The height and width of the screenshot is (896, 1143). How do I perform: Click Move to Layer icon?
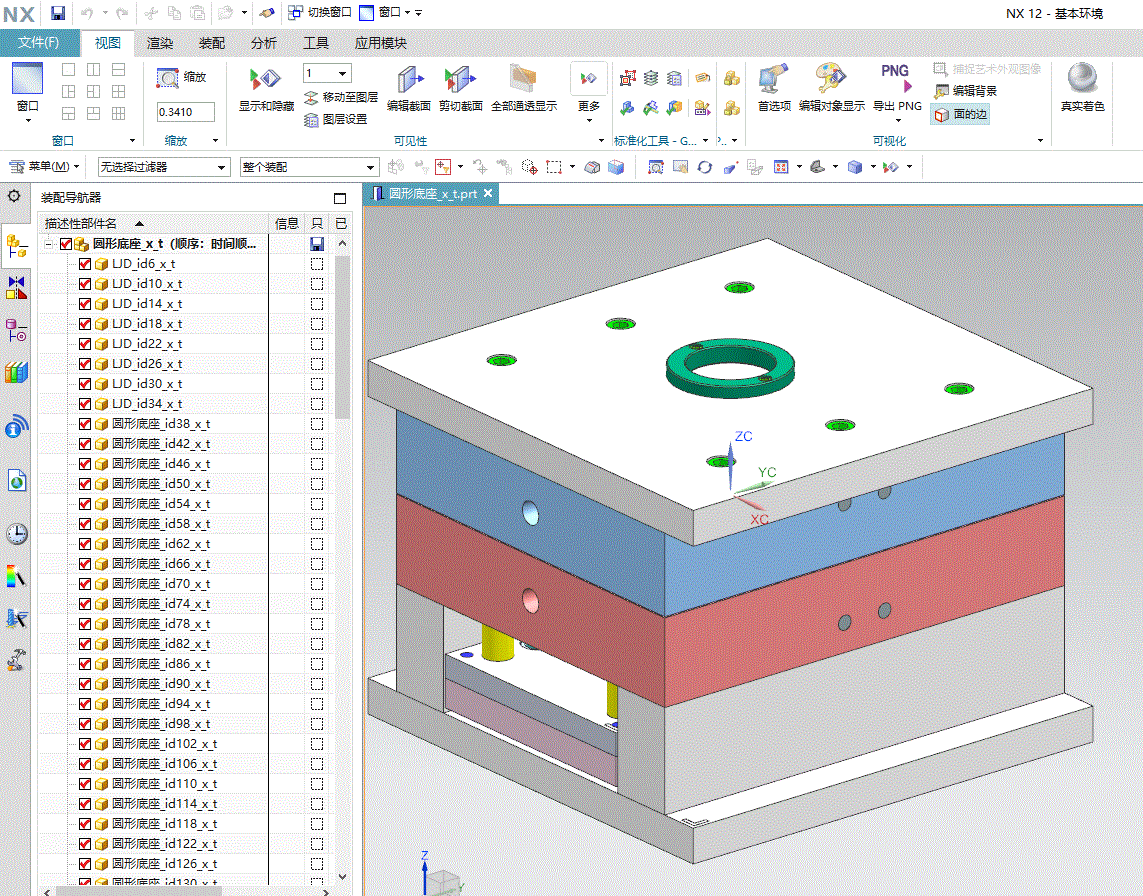click(311, 98)
